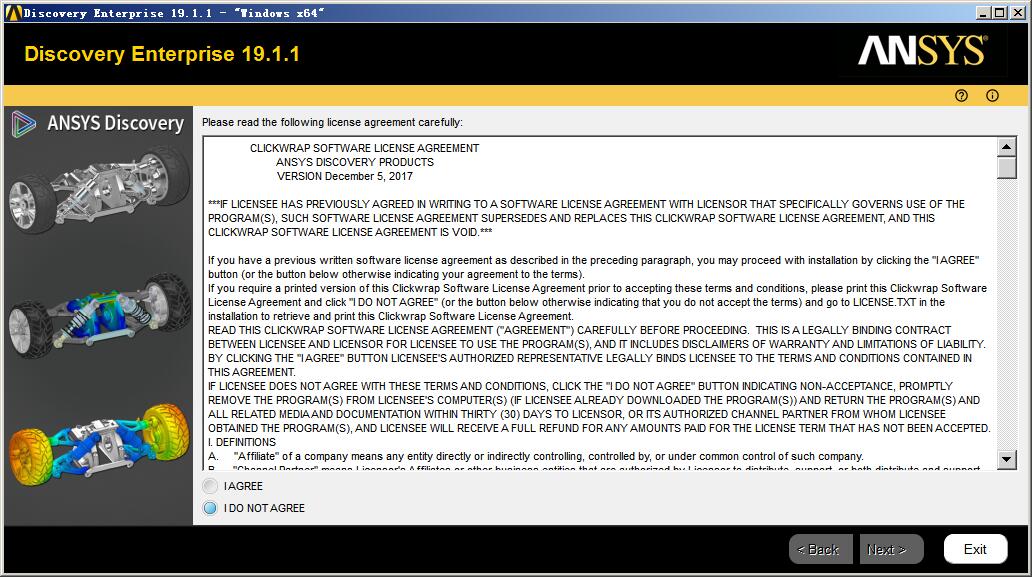Click the information icon in yellow bar
Screen dimensions: 1032x577
point(993,95)
